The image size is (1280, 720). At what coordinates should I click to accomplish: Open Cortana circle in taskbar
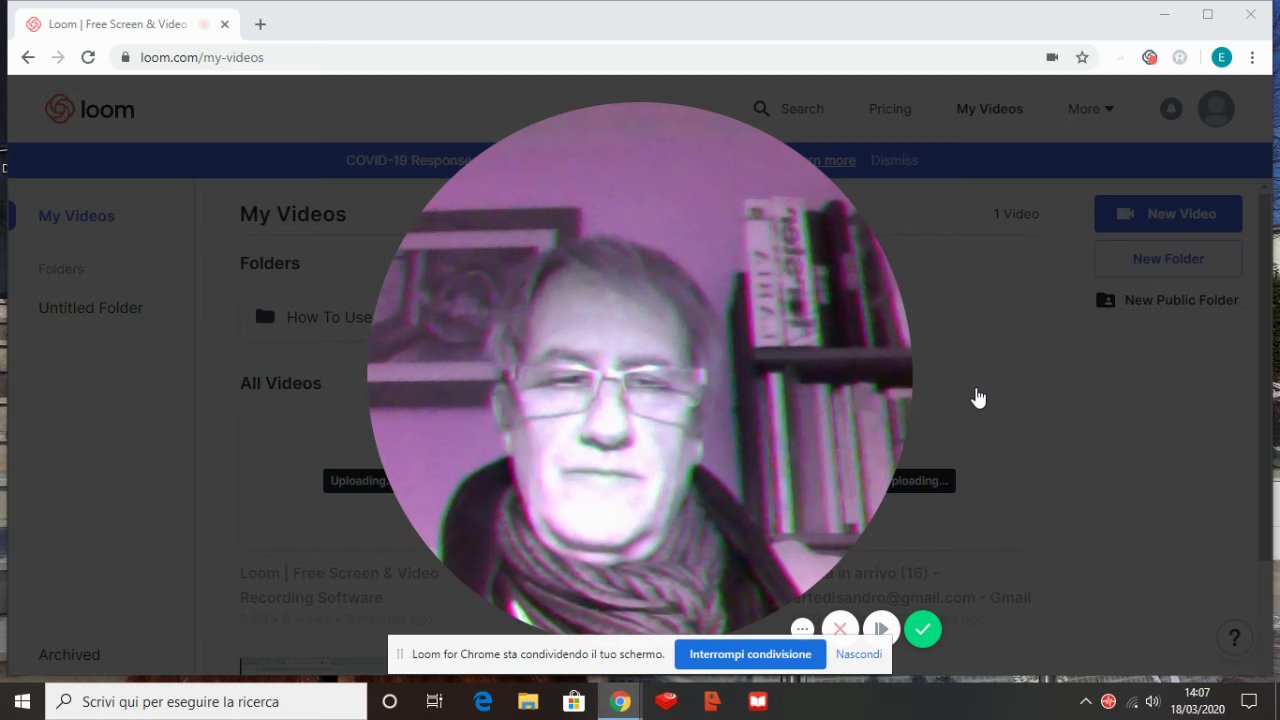[390, 702]
